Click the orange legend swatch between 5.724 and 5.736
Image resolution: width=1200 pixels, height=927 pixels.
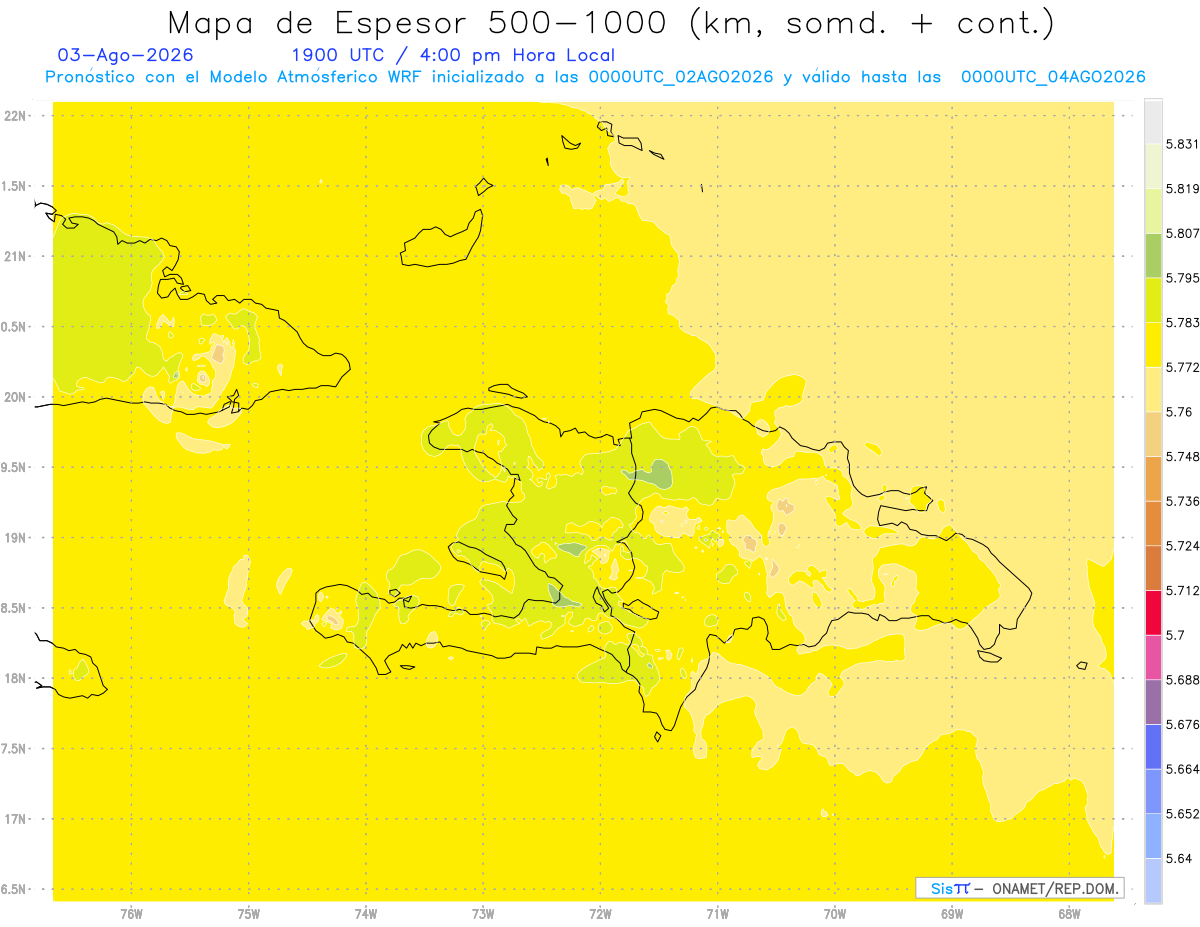(1153, 523)
